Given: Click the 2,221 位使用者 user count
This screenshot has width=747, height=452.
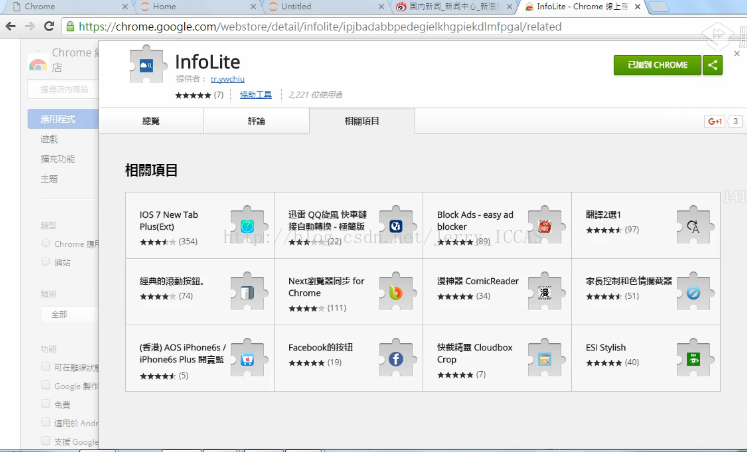Looking at the screenshot, I should pyautogui.click(x=315, y=95).
